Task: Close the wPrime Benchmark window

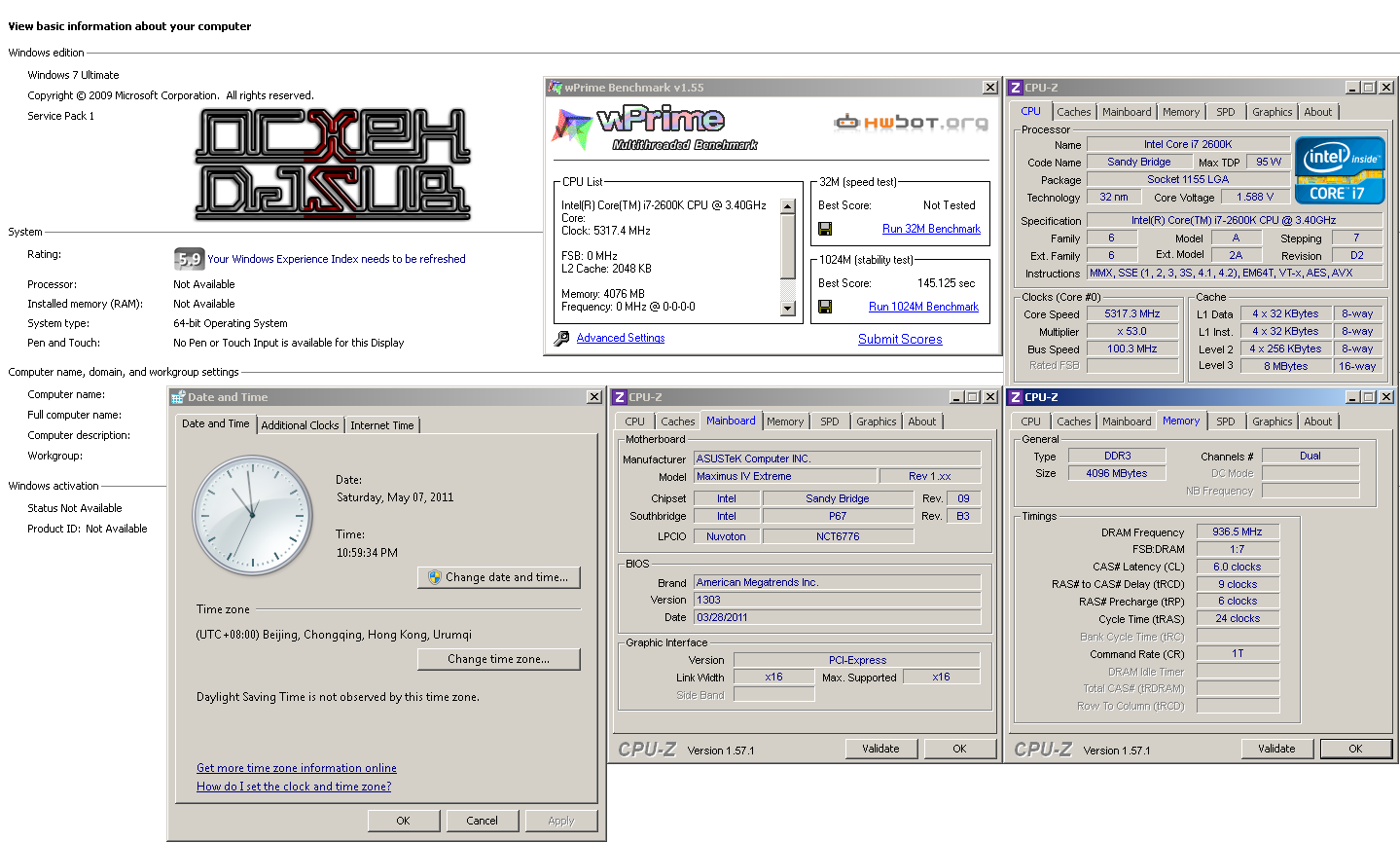Action: coord(989,88)
